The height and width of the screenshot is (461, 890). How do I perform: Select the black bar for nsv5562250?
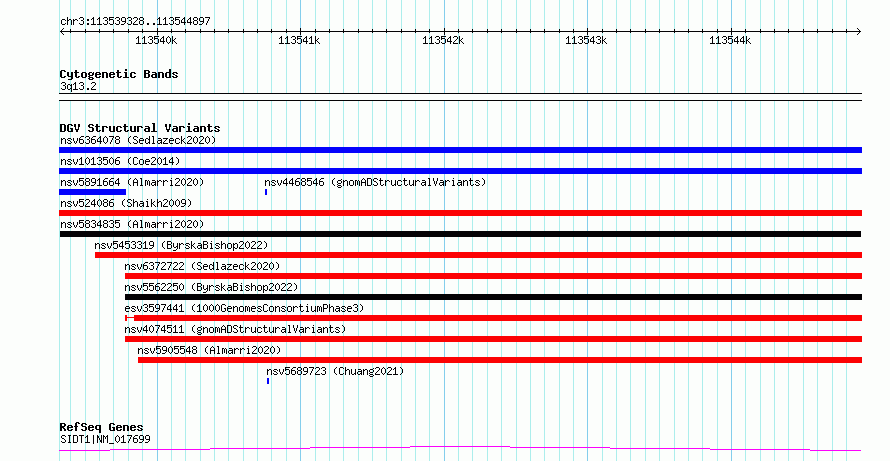(493, 297)
